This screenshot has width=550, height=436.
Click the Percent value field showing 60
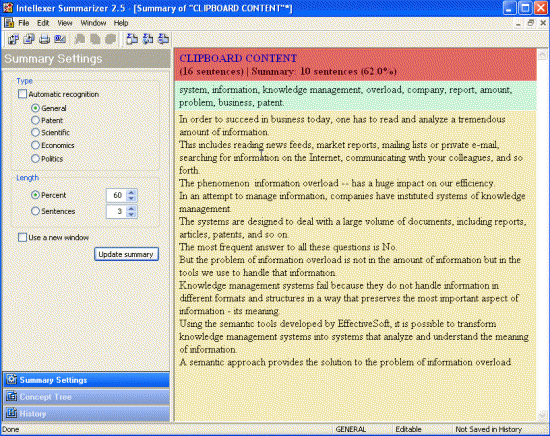tap(117, 195)
